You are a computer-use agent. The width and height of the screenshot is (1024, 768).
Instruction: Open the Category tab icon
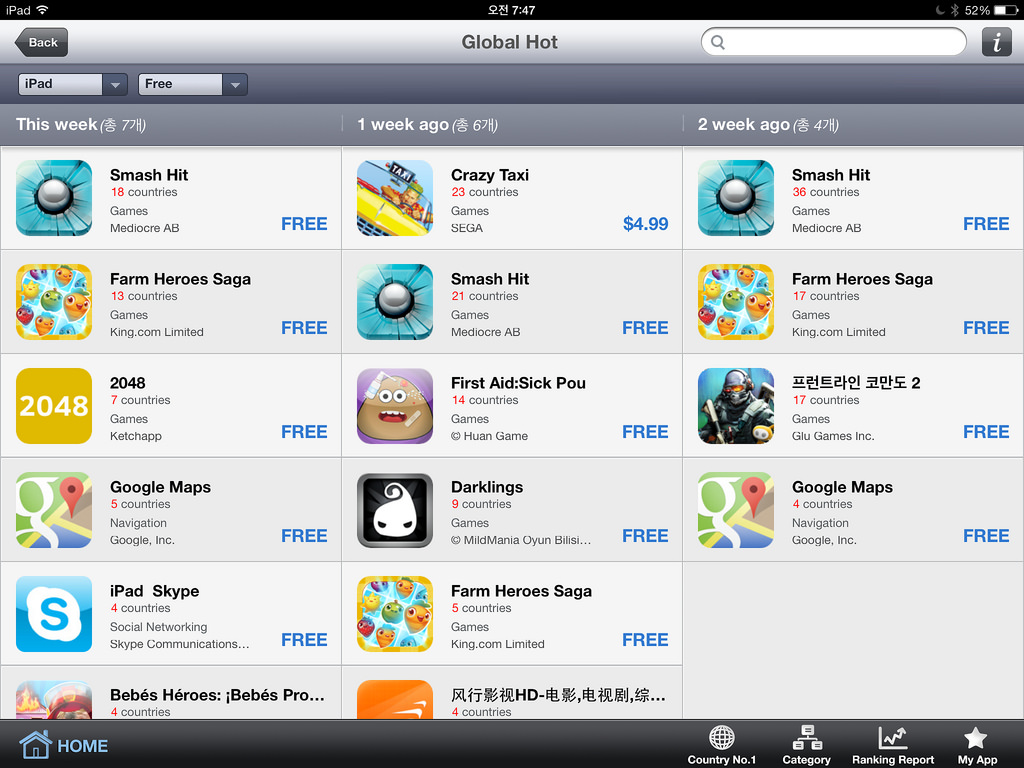(807, 738)
